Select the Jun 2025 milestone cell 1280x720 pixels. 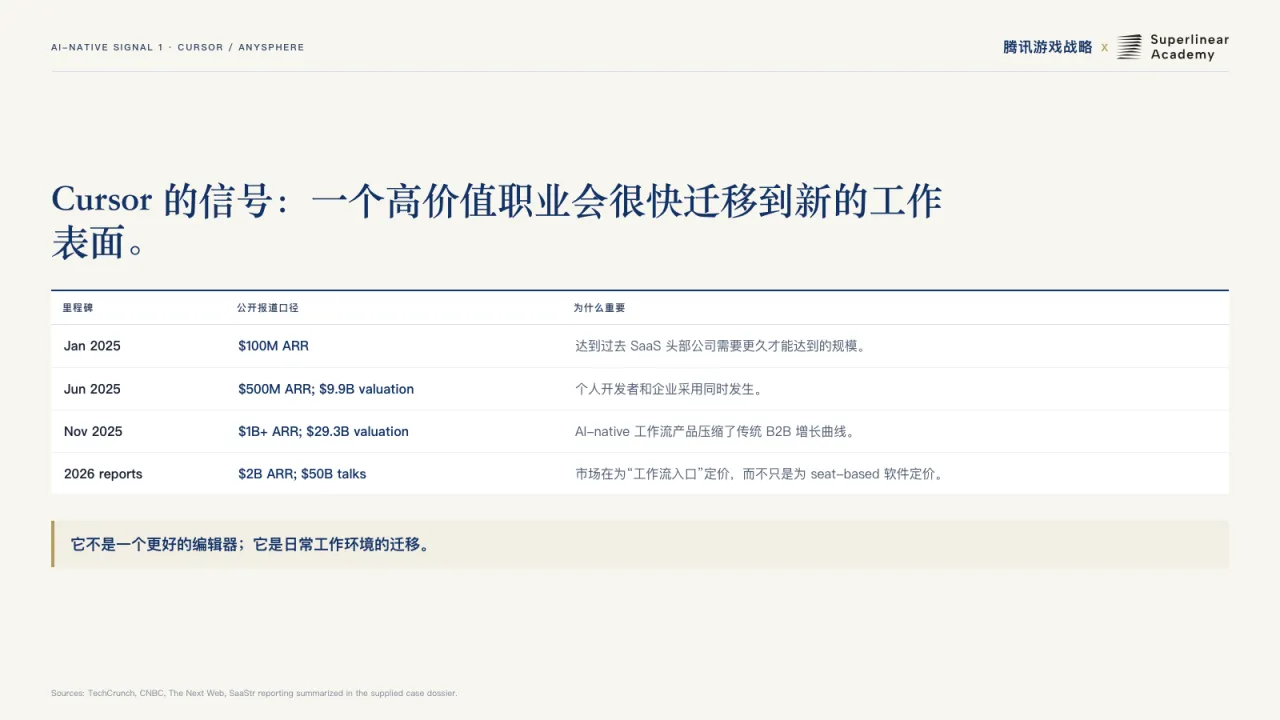[92, 389]
